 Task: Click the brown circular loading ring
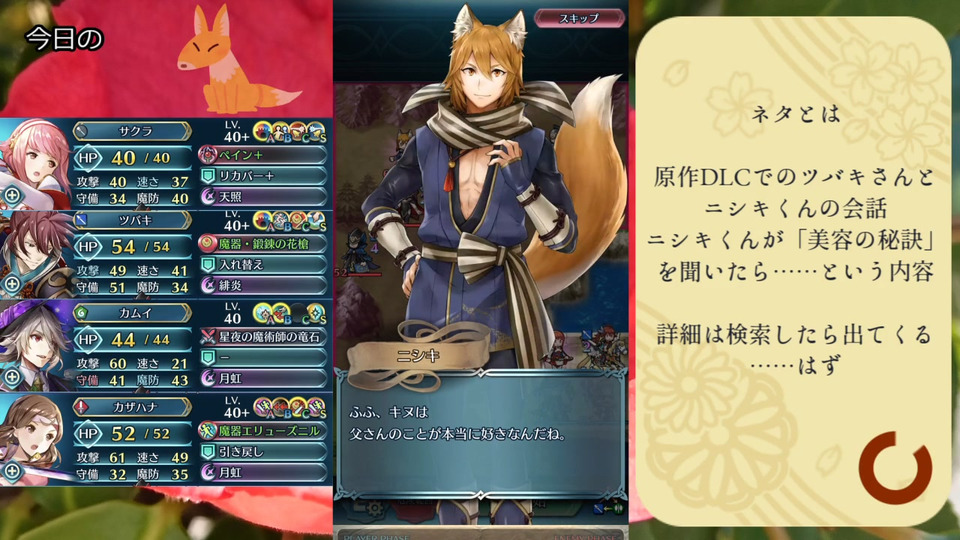coord(895,468)
